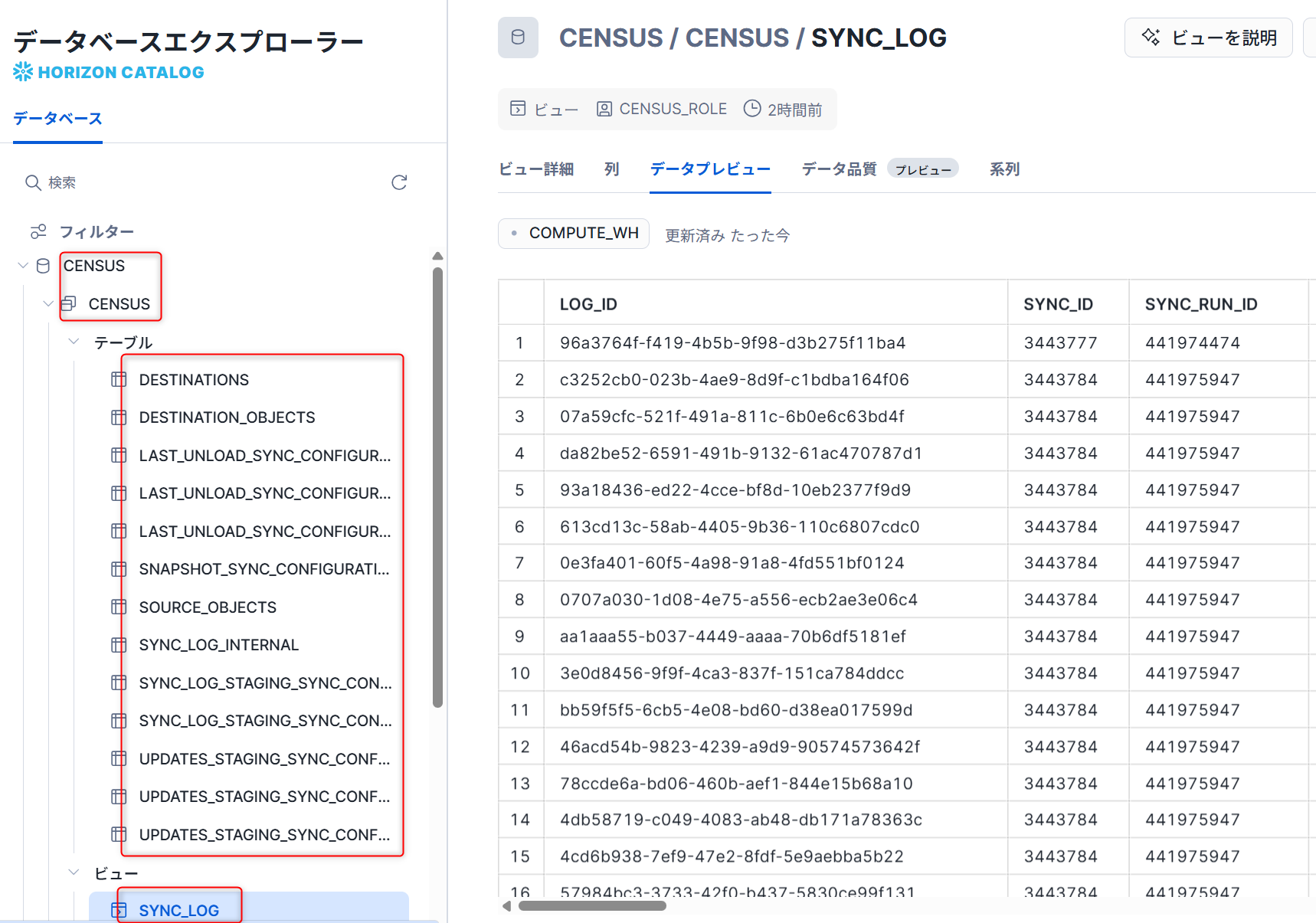Viewport: 1316px width, 923px height.
Task: Open the COMPUTE_WH warehouse selector
Action: (x=574, y=234)
